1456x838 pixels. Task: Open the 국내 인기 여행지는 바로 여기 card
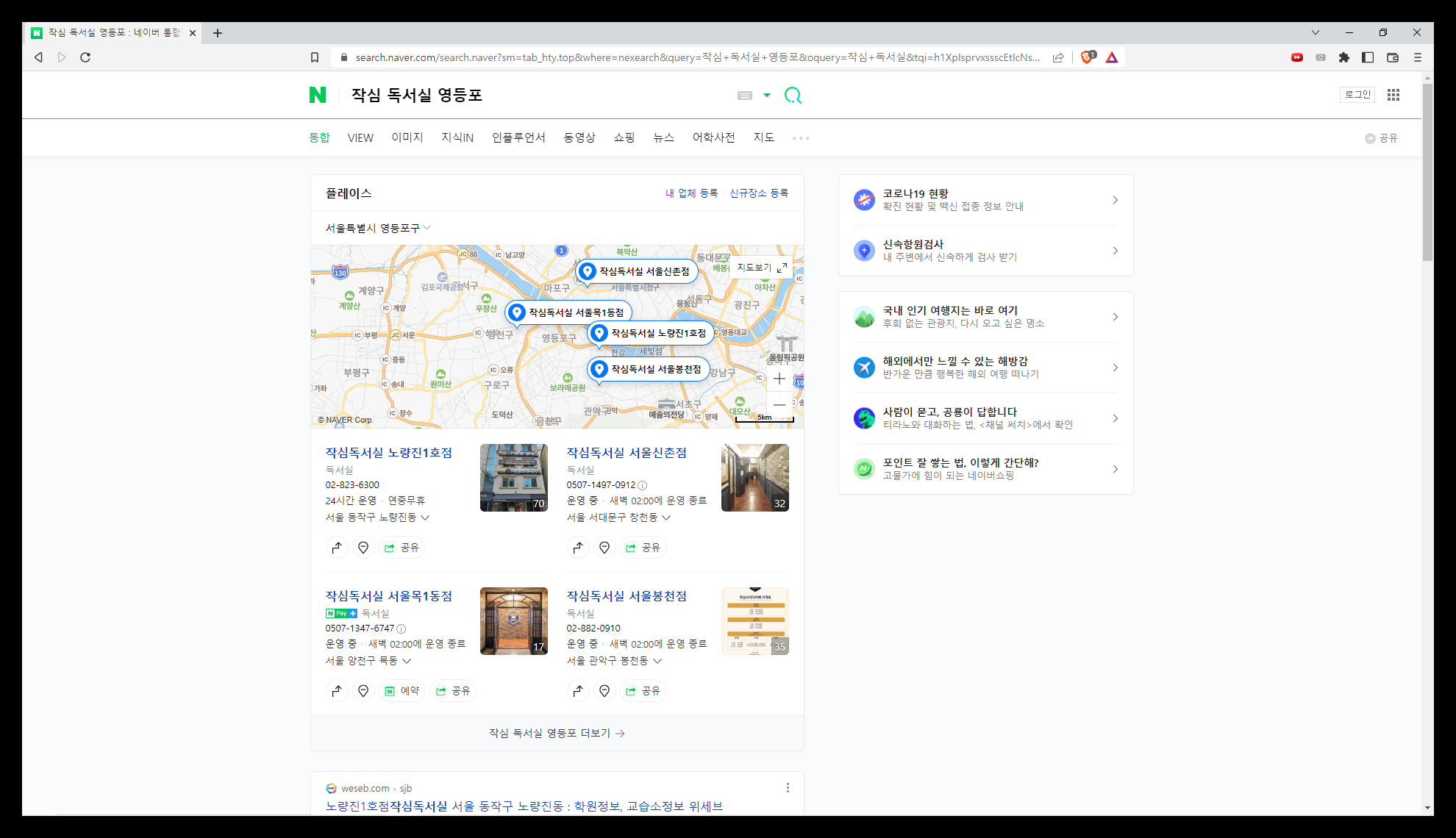[x=985, y=317]
